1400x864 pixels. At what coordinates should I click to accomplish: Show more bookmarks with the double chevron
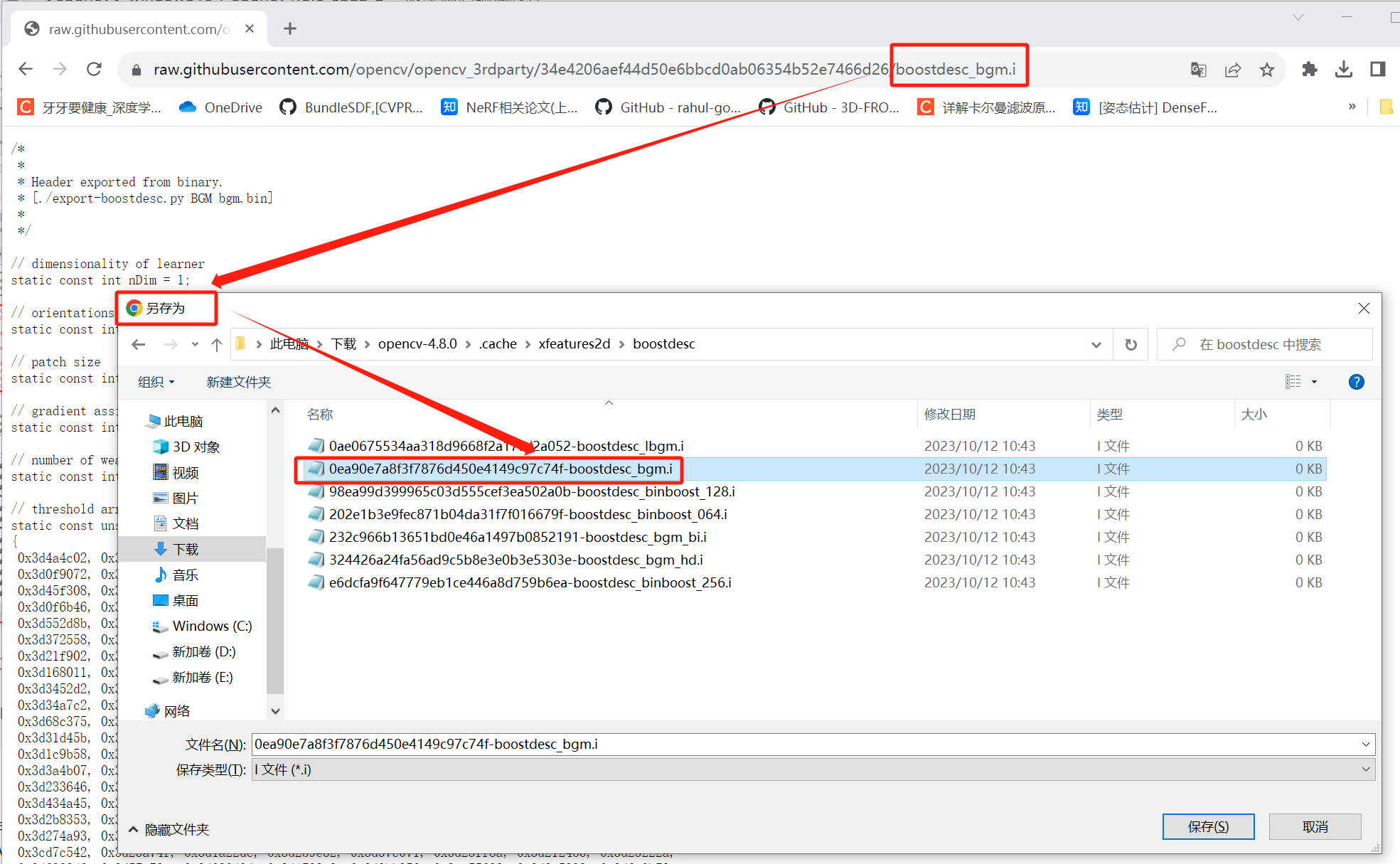tap(1352, 107)
